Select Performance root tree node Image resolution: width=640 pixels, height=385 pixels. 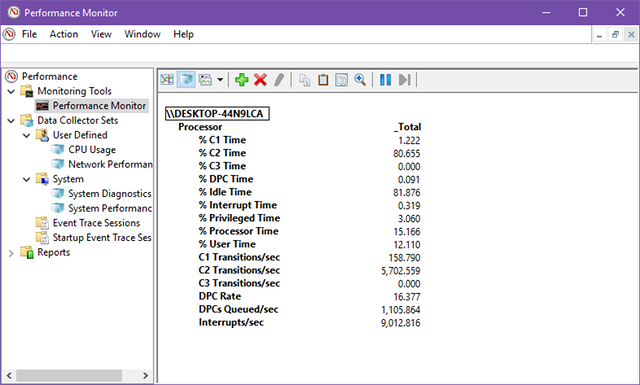click(x=49, y=76)
